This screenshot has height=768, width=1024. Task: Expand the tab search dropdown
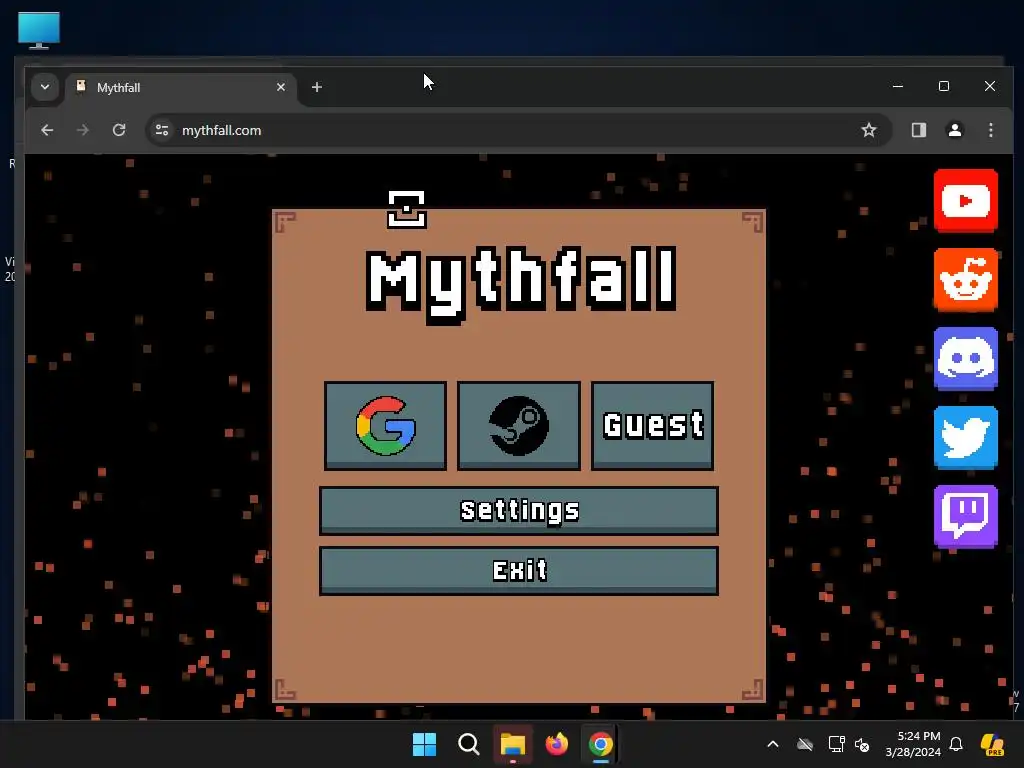click(45, 87)
